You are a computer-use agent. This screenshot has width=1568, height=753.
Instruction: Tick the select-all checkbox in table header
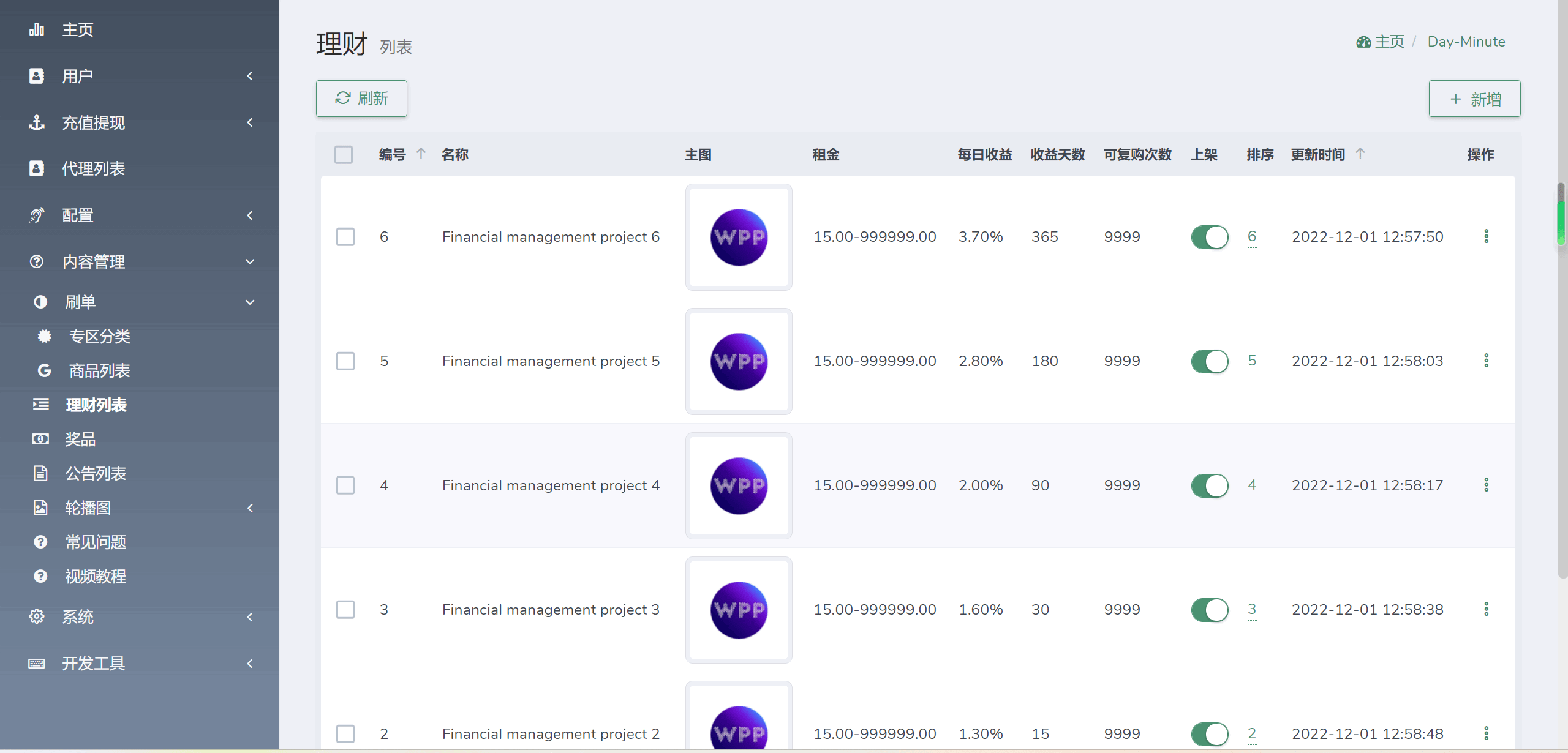point(344,154)
